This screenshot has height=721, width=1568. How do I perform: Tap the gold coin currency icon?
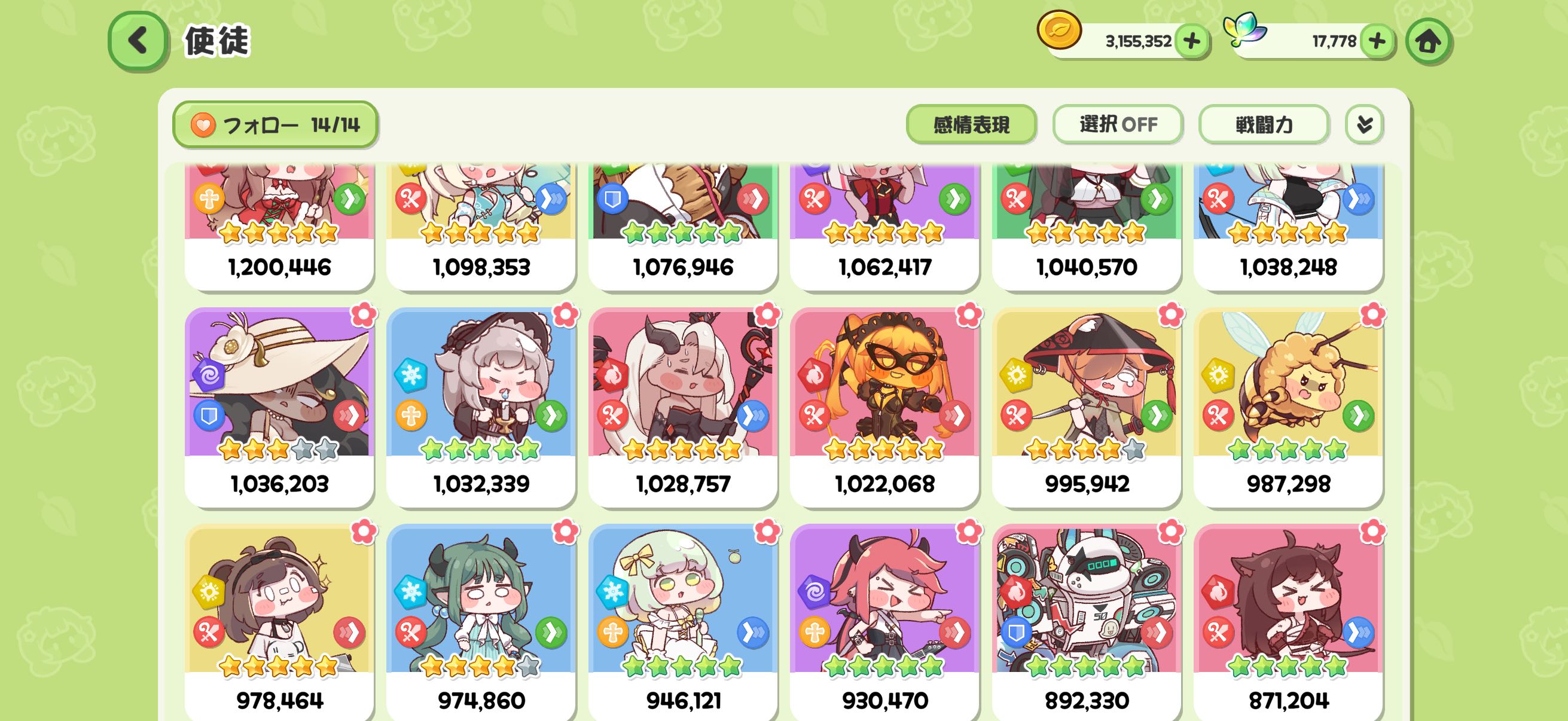coord(1059,30)
